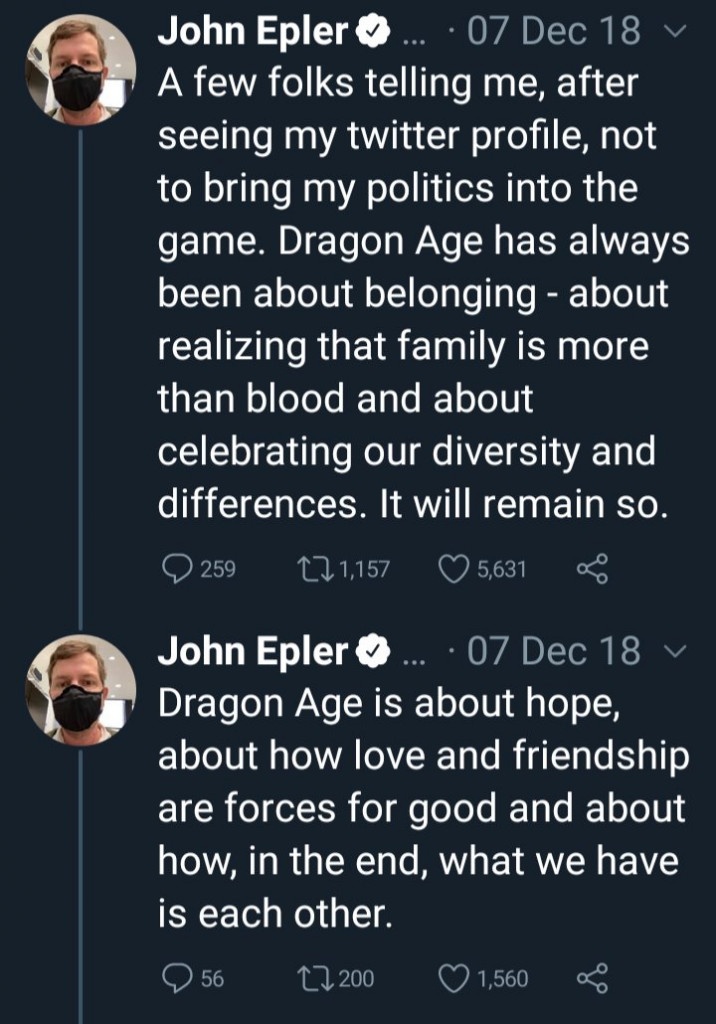
Task: Share the tweet about bringing politics into the game
Action: coord(592,569)
